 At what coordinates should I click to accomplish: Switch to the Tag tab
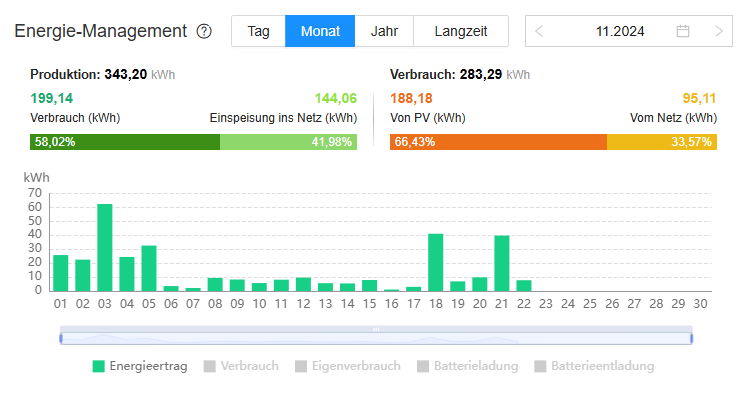pyautogui.click(x=258, y=31)
